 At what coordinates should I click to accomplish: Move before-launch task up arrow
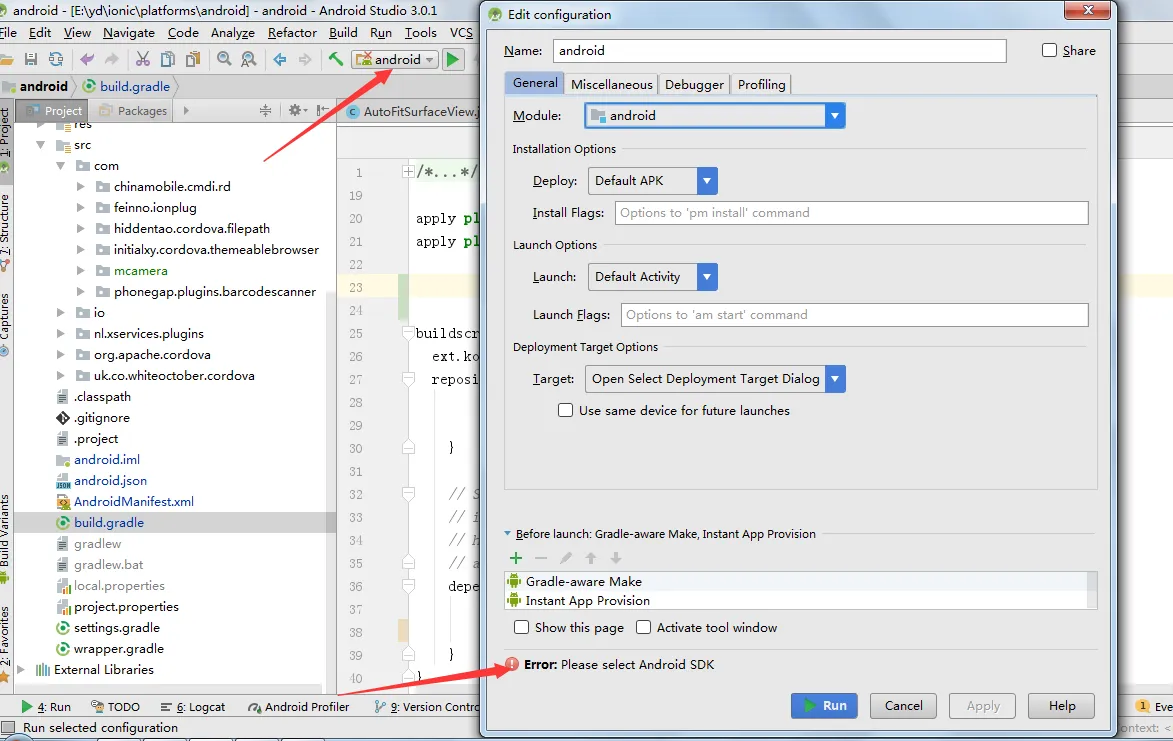pyautogui.click(x=591, y=558)
